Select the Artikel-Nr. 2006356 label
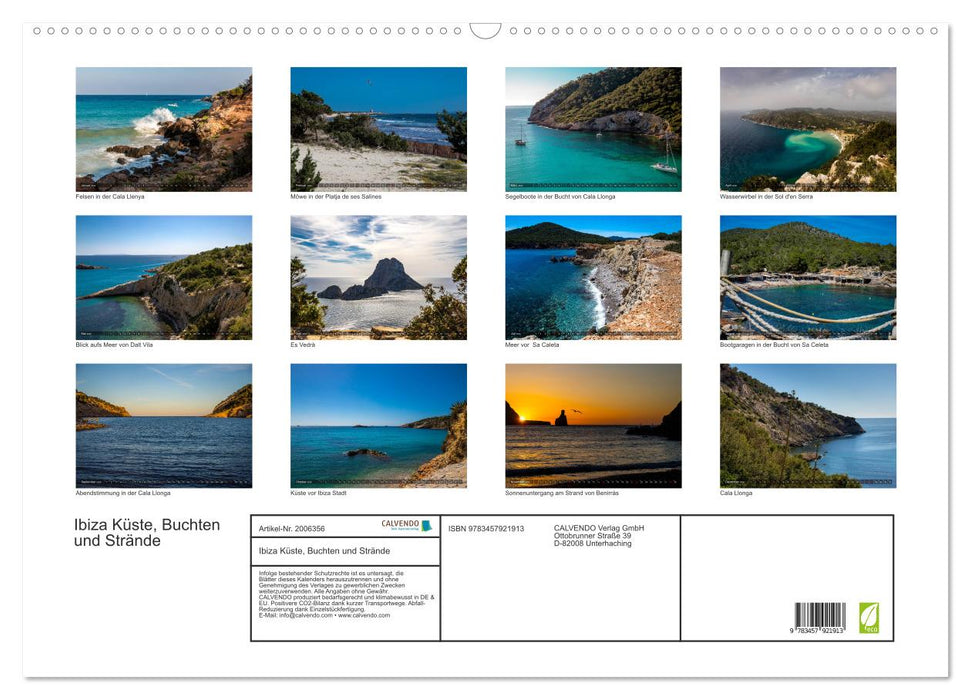Screen dimensions: 971x700 point(292,528)
